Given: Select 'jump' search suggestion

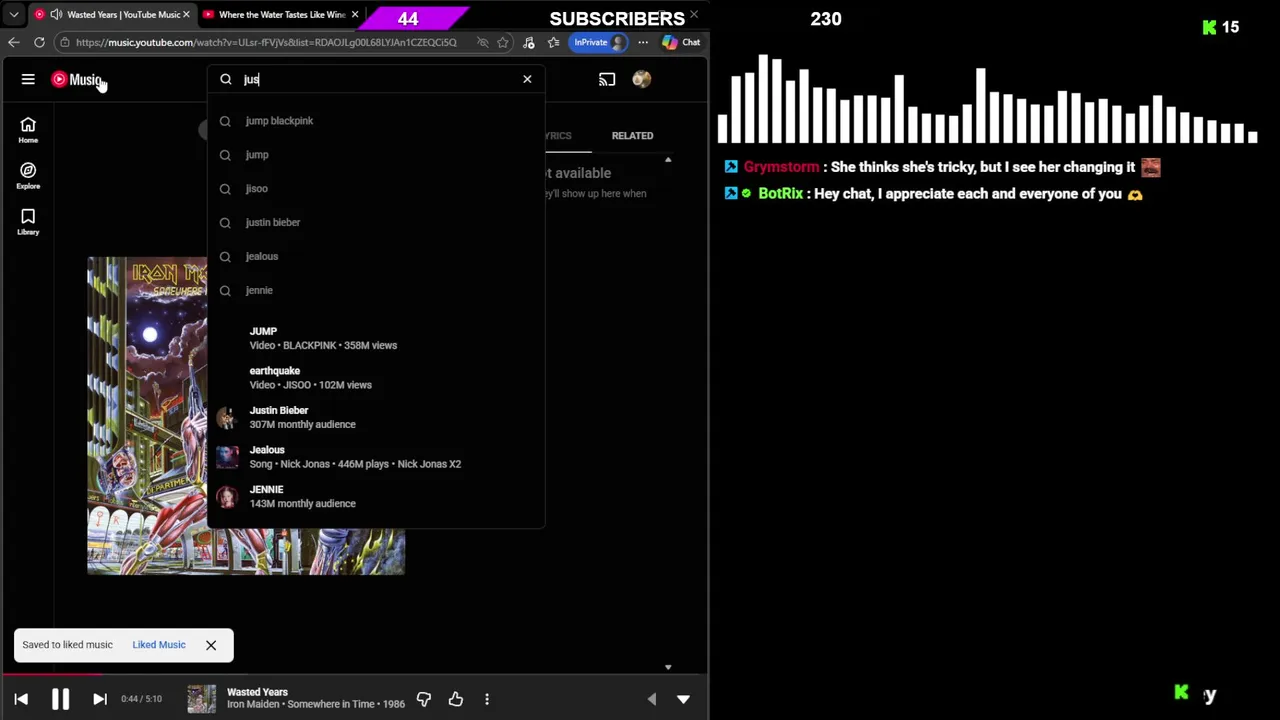Looking at the screenshot, I should click(x=376, y=155).
